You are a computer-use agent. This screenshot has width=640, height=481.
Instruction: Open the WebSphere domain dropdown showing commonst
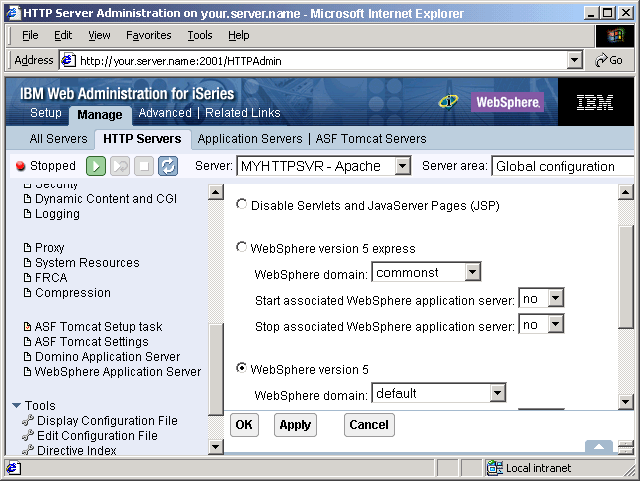(426, 272)
